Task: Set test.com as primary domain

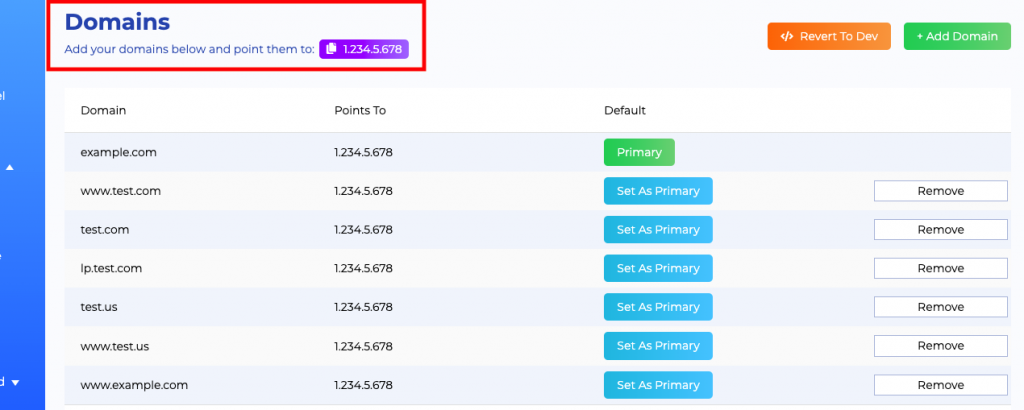Action: click(658, 230)
